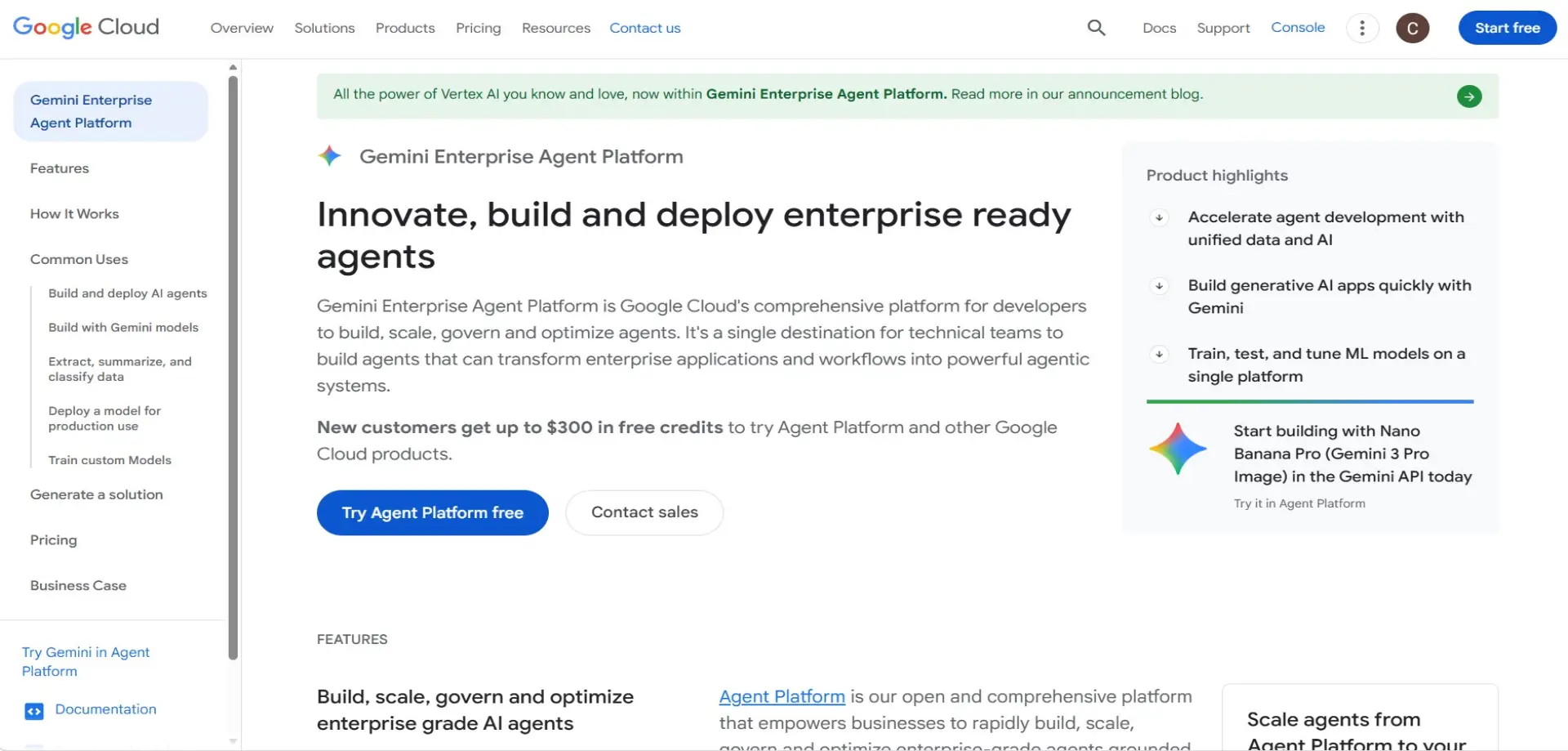Image resolution: width=1568 pixels, height=751 pixels.
Task: Jump to How It Works section
Action: pyautogui.click(x=74, y=214)
